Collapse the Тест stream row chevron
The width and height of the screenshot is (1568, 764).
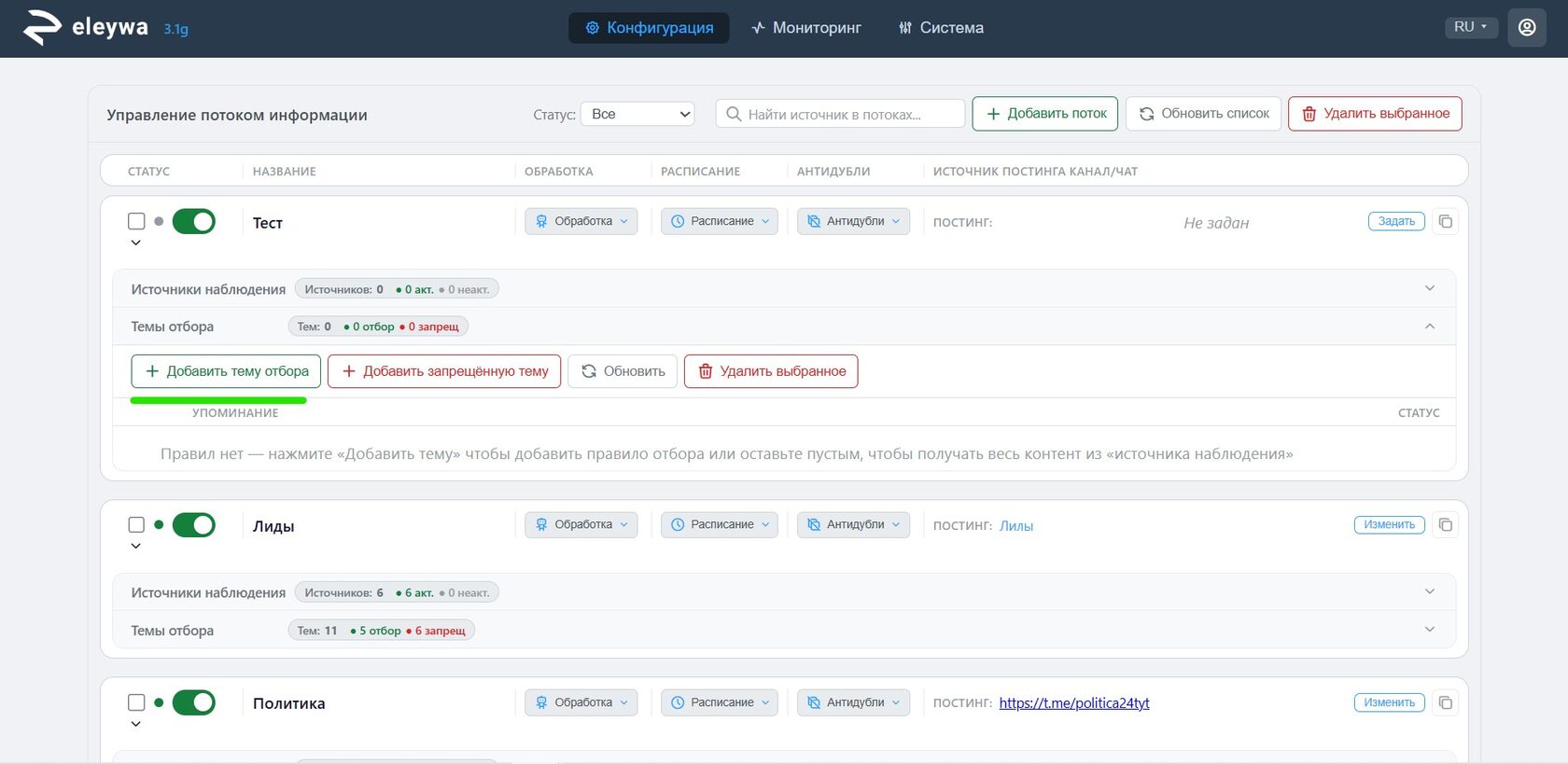[x=136, y=243]
